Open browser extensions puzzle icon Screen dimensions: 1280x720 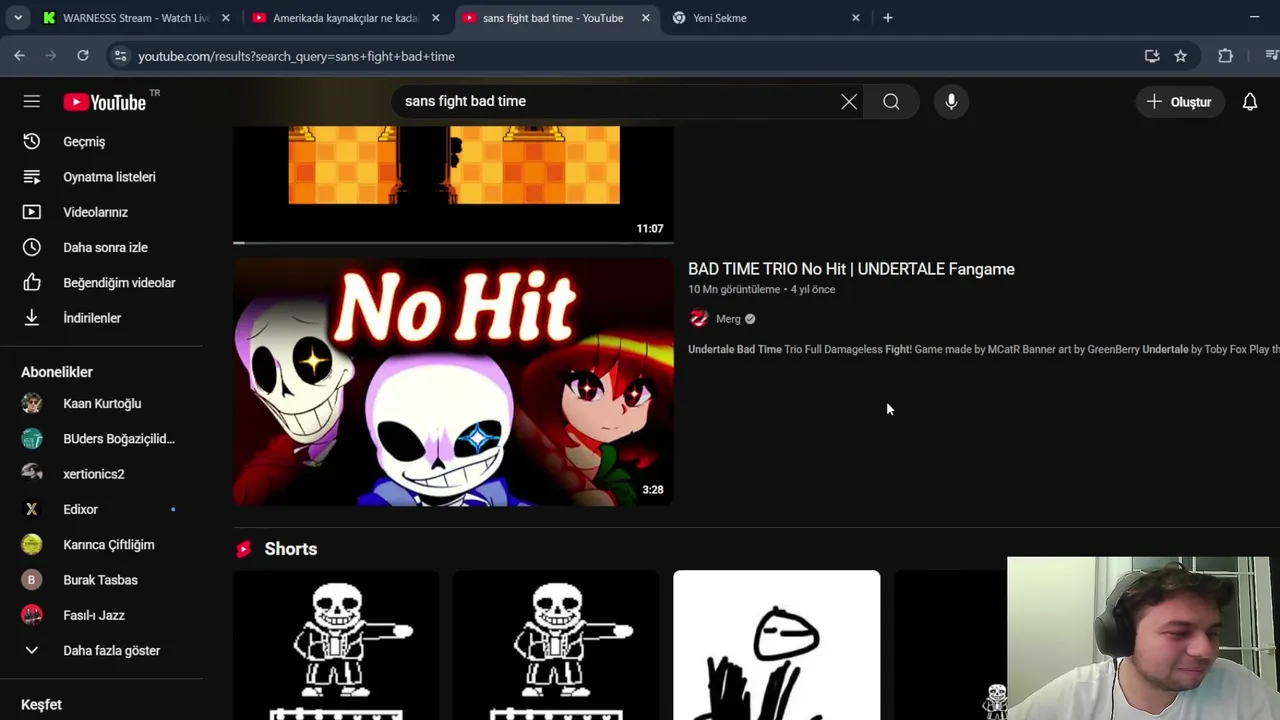coord(1226,56)
